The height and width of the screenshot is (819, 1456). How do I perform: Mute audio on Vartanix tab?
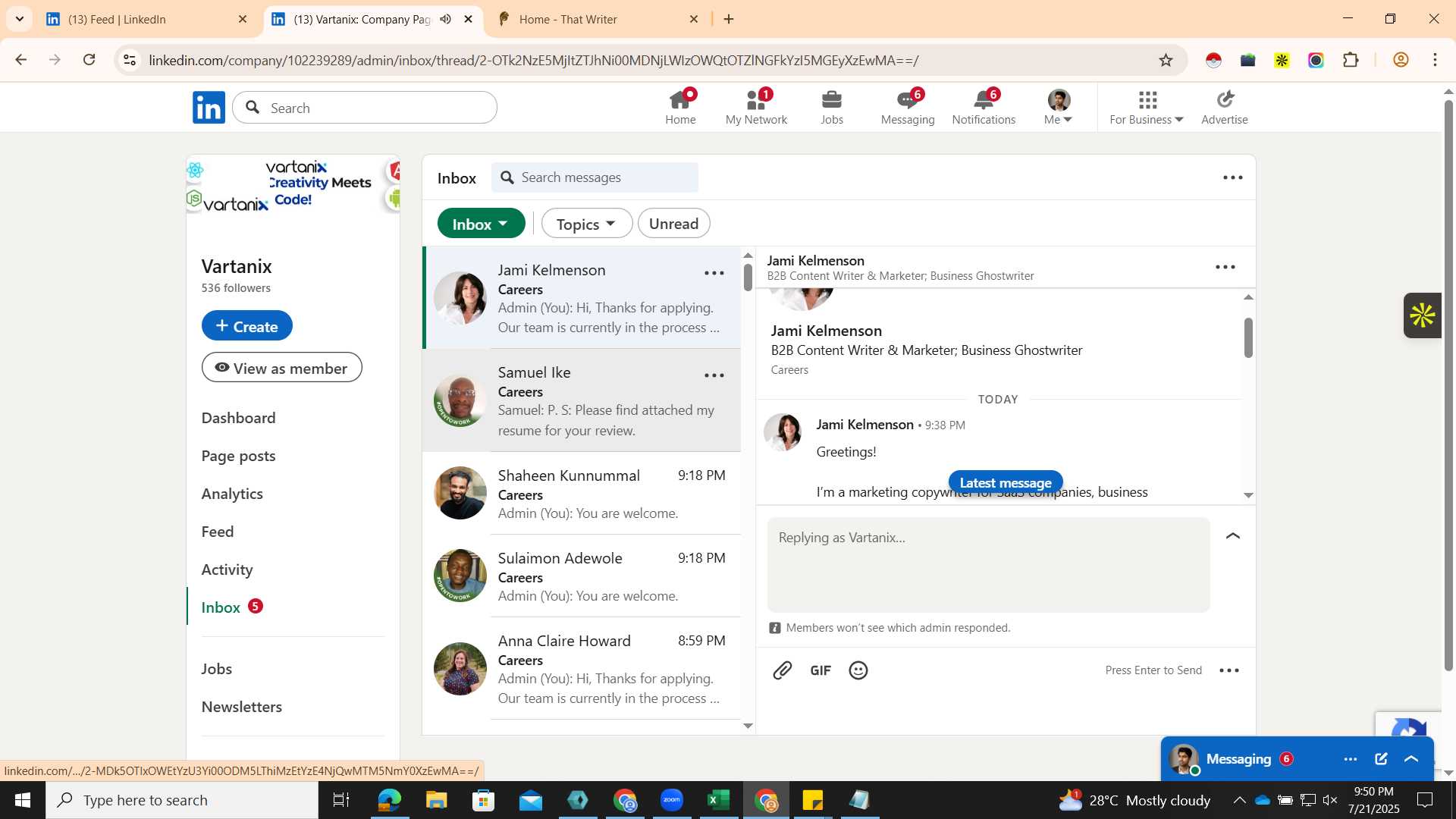pyautogui.click(x=445, y=19)
